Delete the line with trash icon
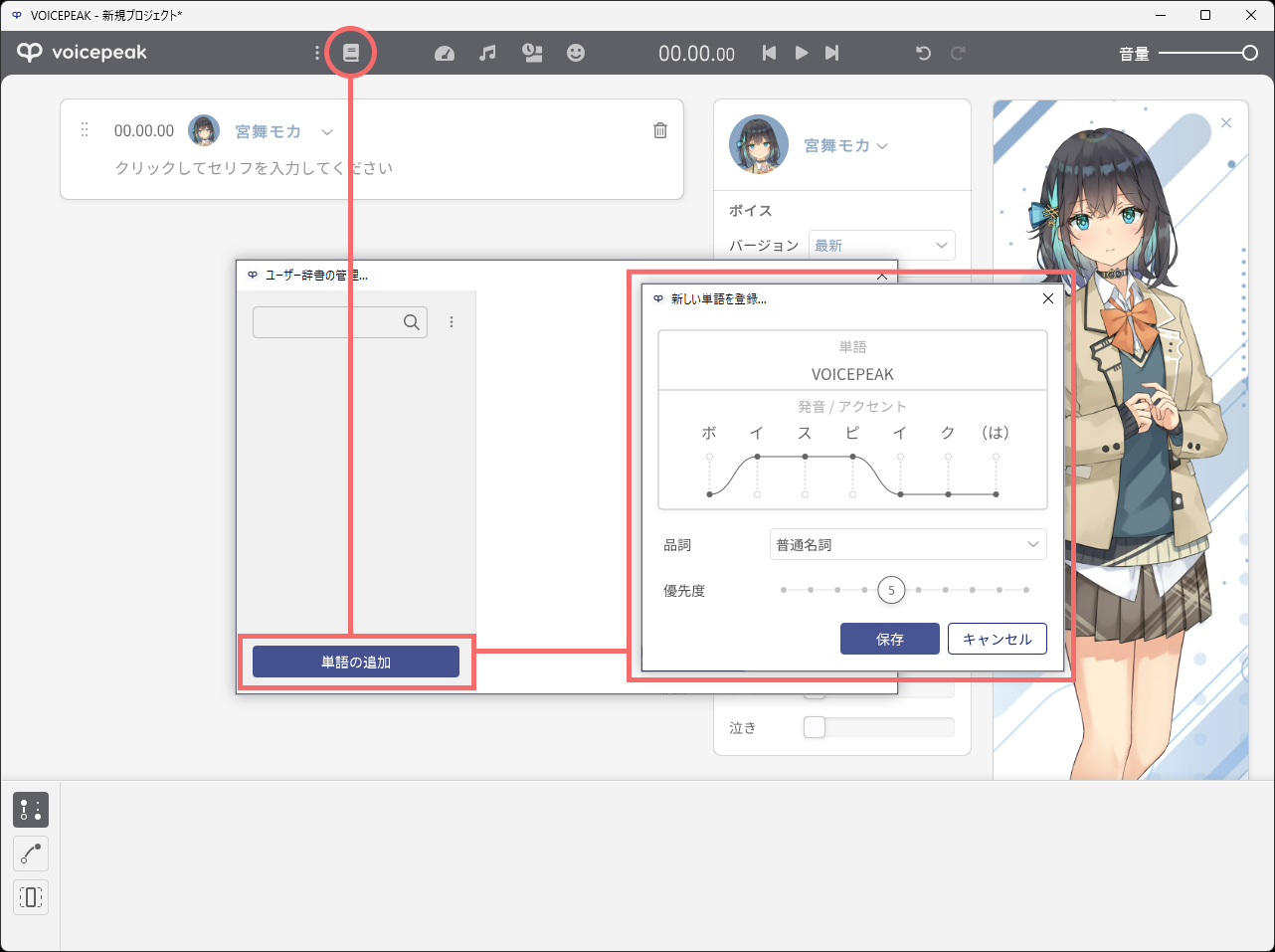The image size is (1275, 952). click(x=660, y=130)
